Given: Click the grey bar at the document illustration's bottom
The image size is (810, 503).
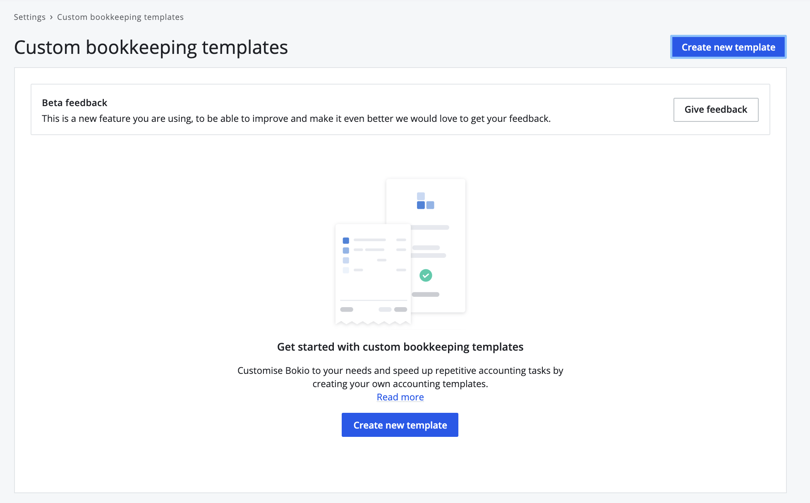Looking at the screenshot, I should tap(426, 295).
